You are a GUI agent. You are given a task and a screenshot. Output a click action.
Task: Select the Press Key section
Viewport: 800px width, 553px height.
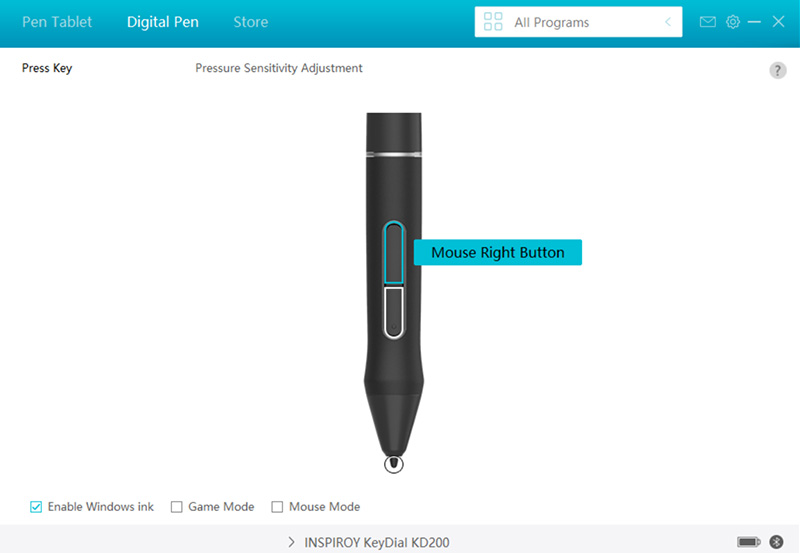(x=47, y=68)
